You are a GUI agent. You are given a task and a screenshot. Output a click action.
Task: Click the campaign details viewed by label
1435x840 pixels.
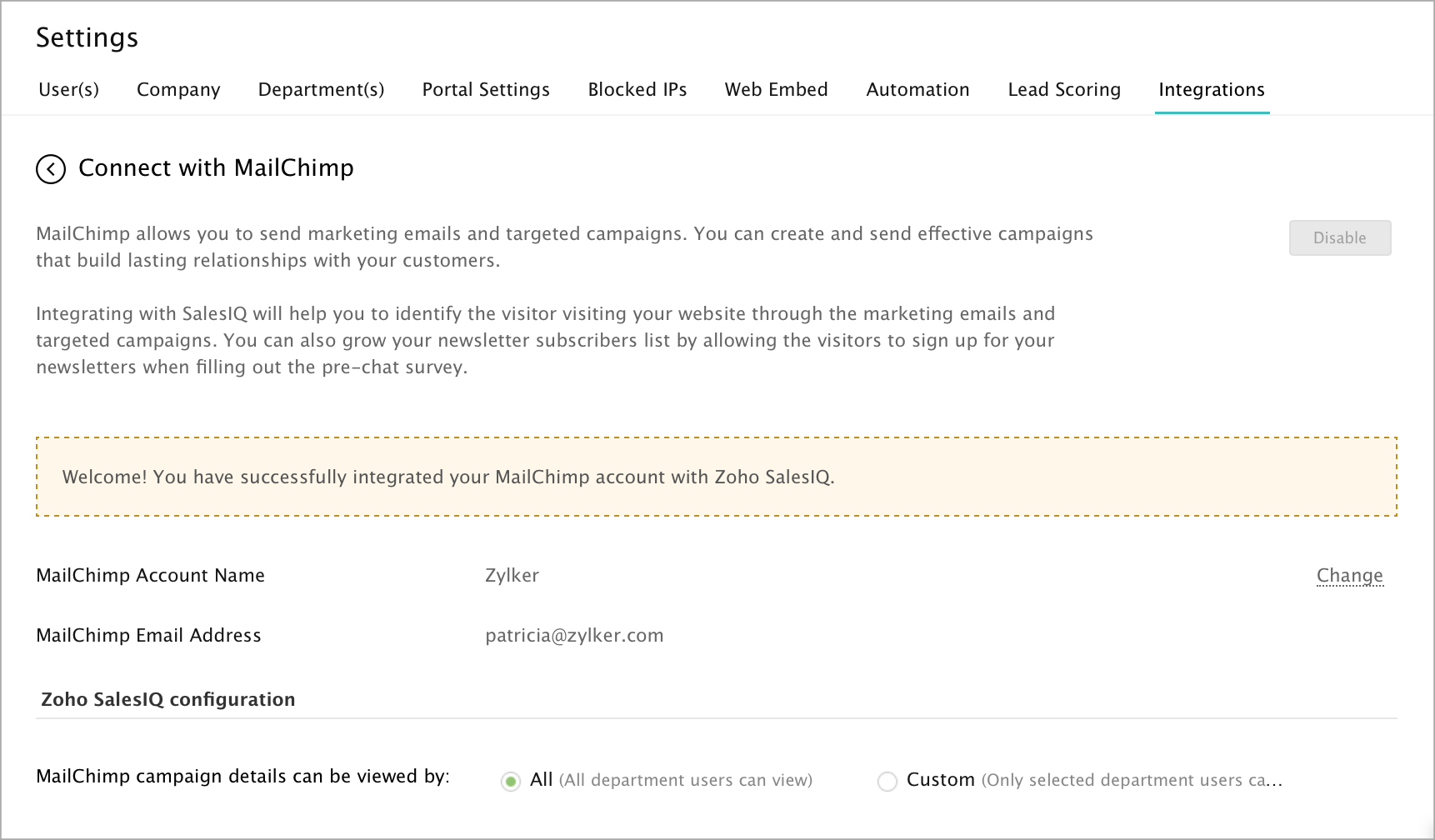243,776
